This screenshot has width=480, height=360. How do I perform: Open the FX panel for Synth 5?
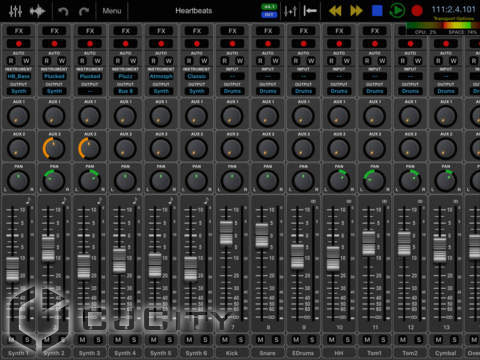click(161, 31)
